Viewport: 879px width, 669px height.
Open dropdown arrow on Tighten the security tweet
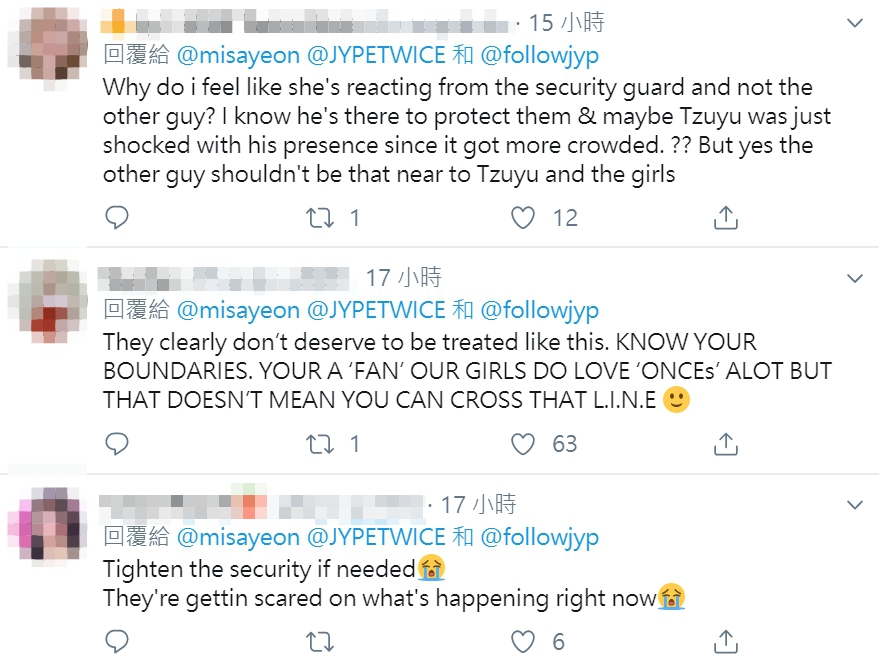[x=855, y=504]
